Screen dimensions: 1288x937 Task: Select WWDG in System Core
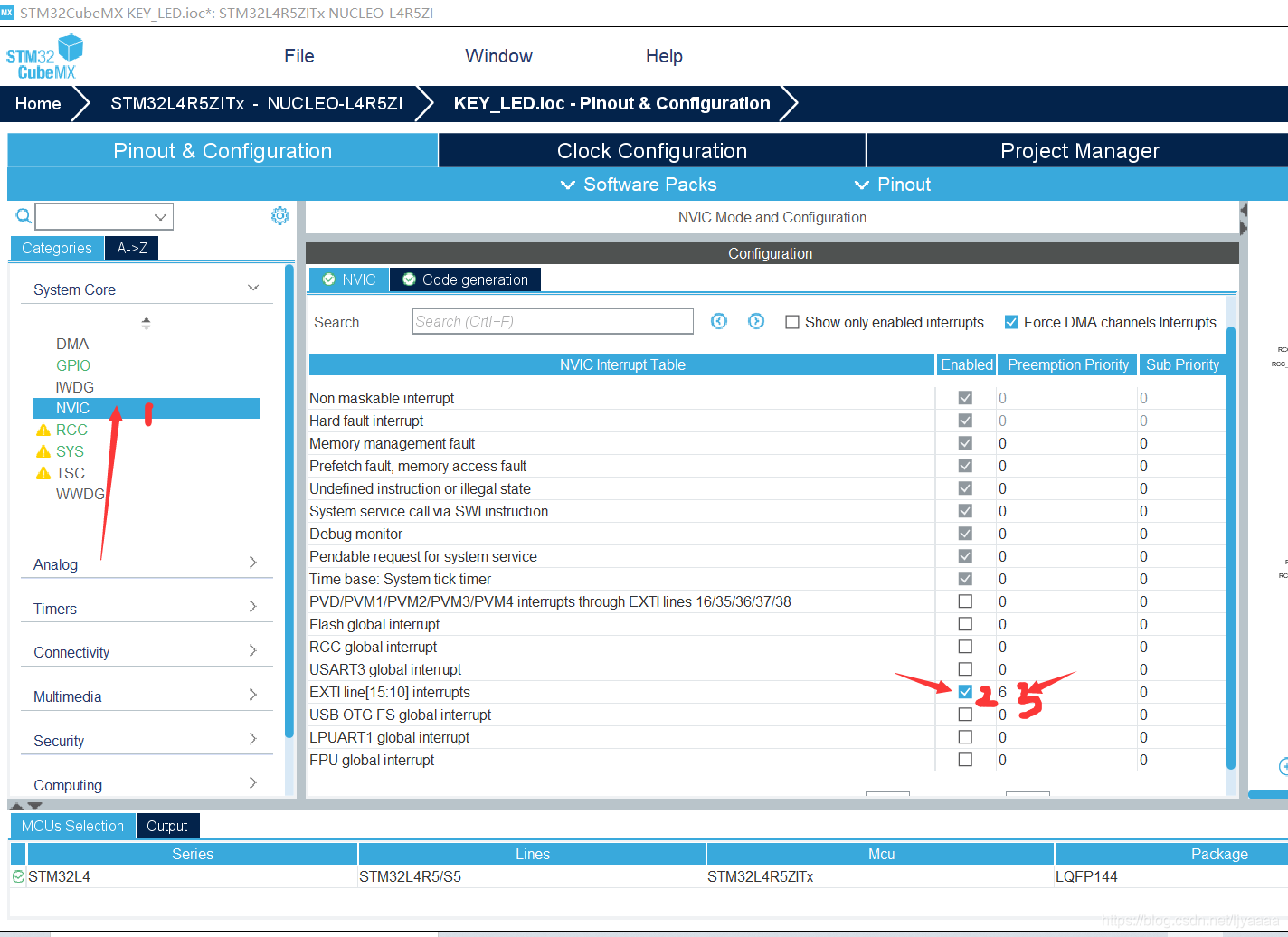click(80, 494)
